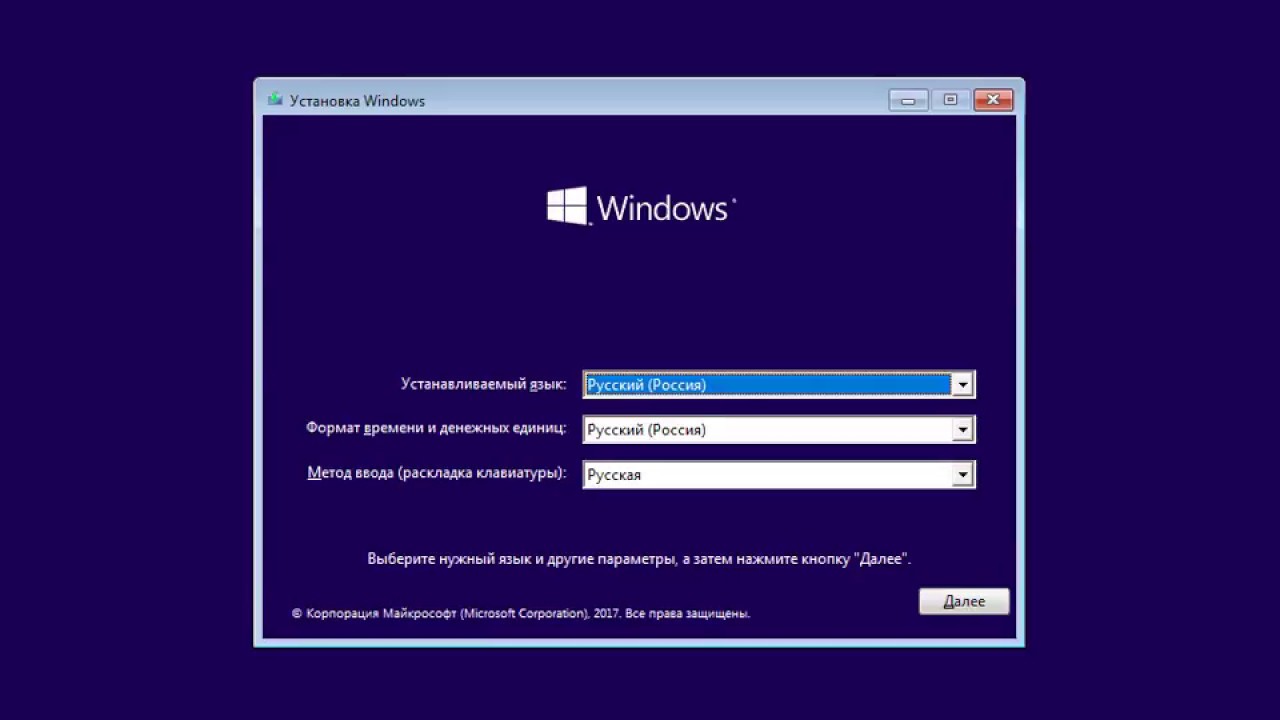Screen dimensions: 1280x720
Task: Click the instruction text Выберите нужный язык
Action: pyautogui.click(x=639, y=559)
